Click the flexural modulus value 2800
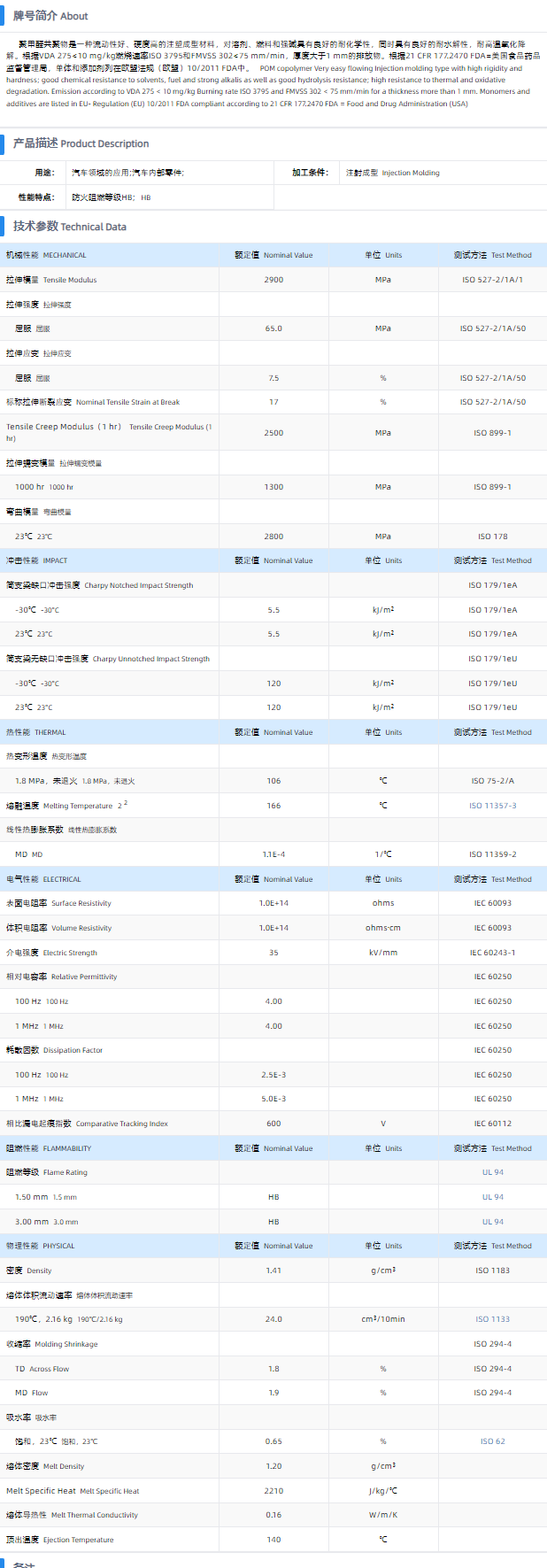Screen dimensions: 547x1568 tap(273, 537)
